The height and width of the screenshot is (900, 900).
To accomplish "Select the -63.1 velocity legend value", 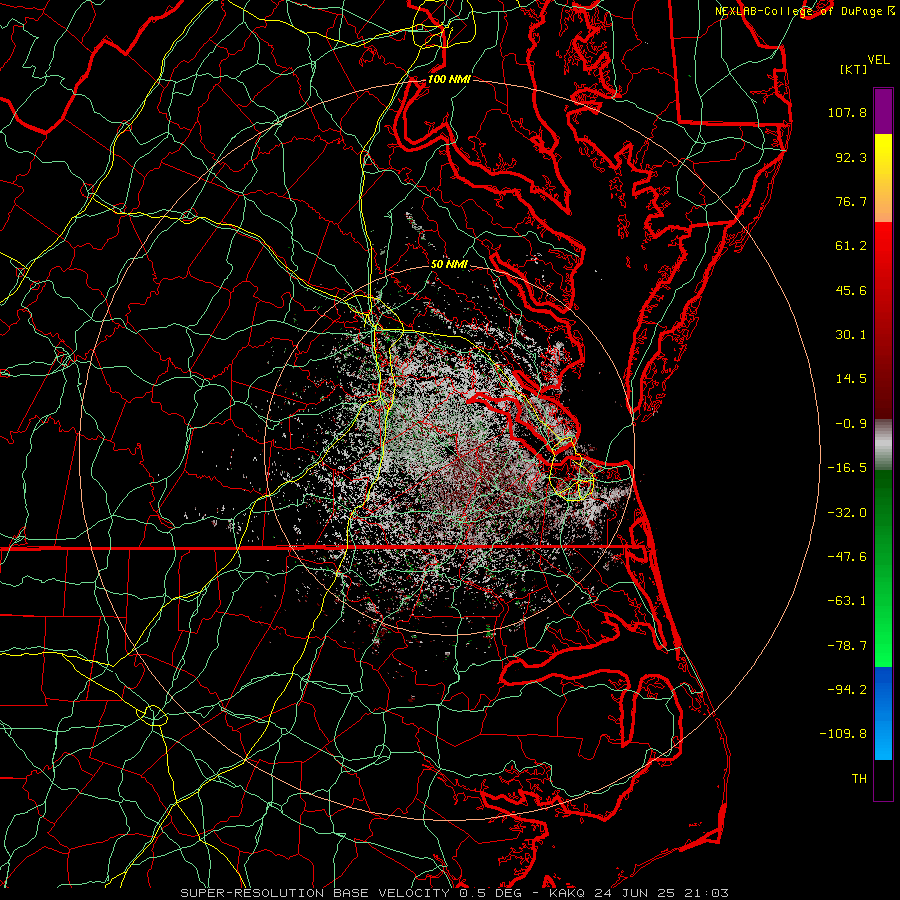I will (x=847, y=601).
